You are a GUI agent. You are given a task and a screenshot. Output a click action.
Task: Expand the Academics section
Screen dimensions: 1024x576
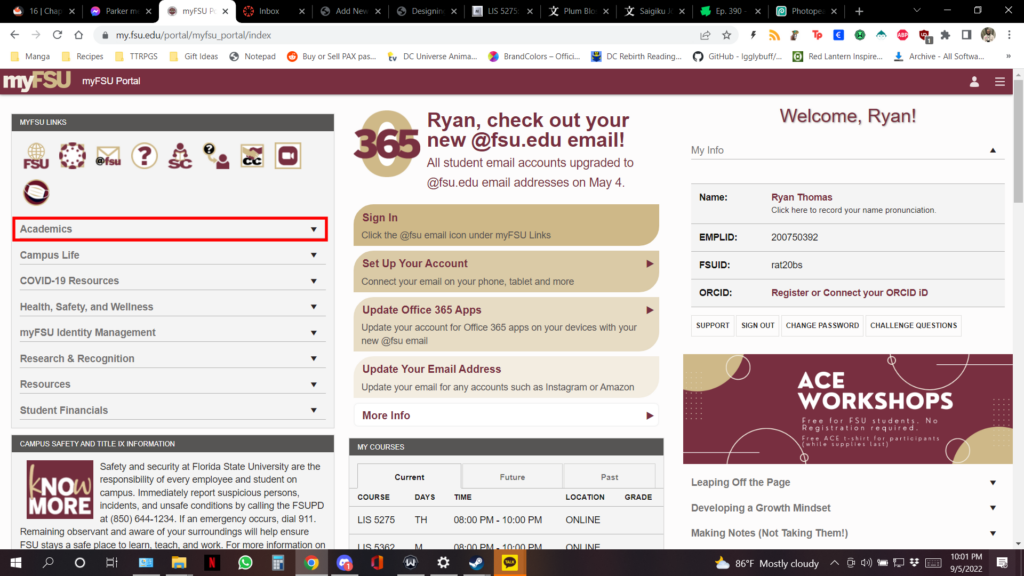tap(170, 229)
